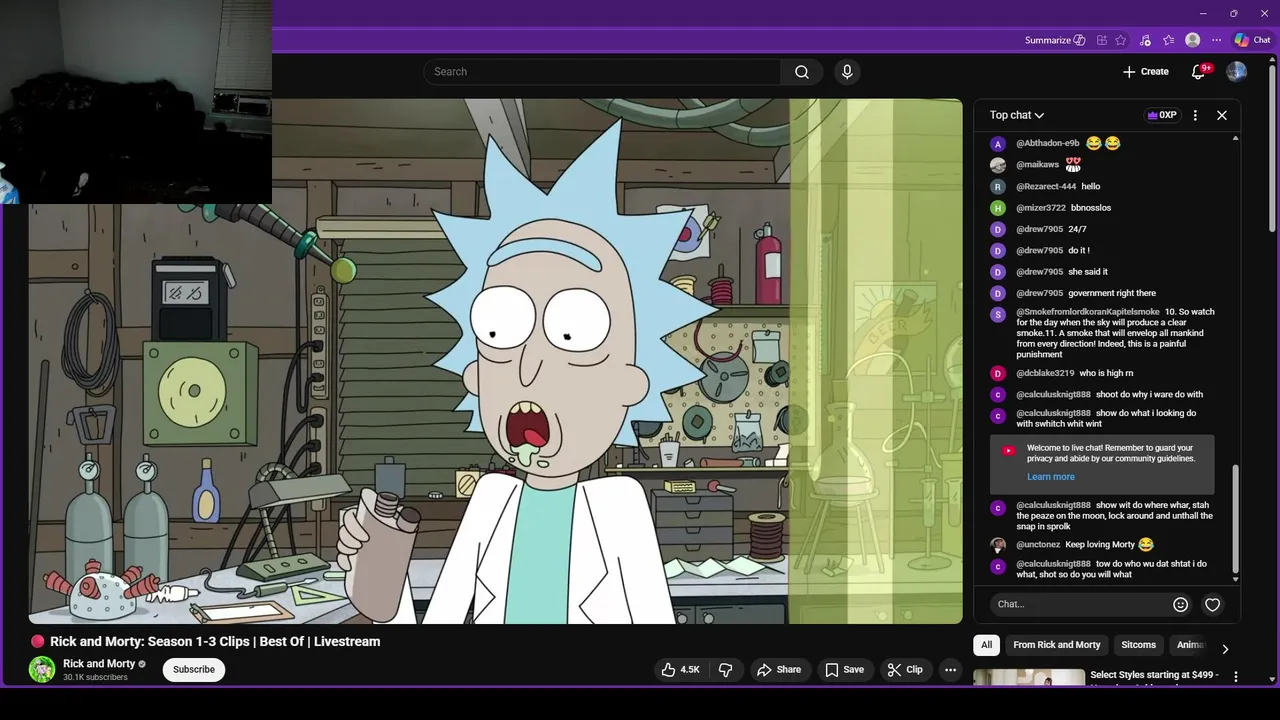The image size is (1280, 720).
Task: Click the red live indicator by the video title
Action: pyautogui.click(x=37, y=641)
